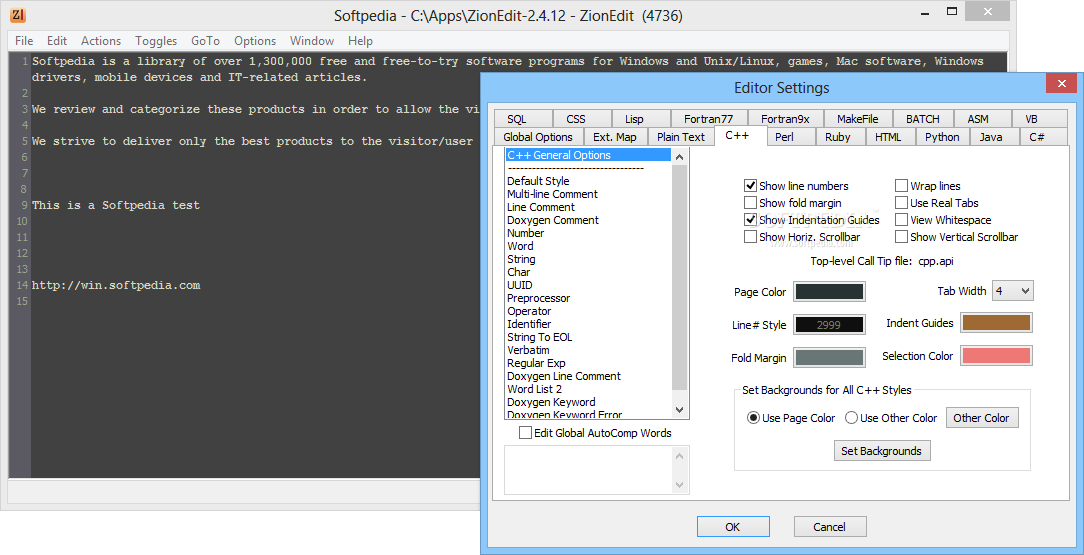The width and height of the screenshot is (1084, 555).
Task: Enable Show Vertical Scrollbar
Action: pos(901,237)
